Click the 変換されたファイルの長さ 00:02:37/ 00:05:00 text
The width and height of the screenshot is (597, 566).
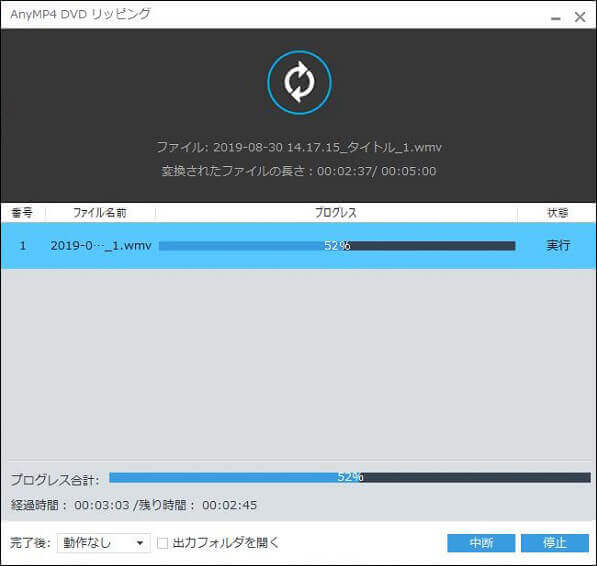299,171
